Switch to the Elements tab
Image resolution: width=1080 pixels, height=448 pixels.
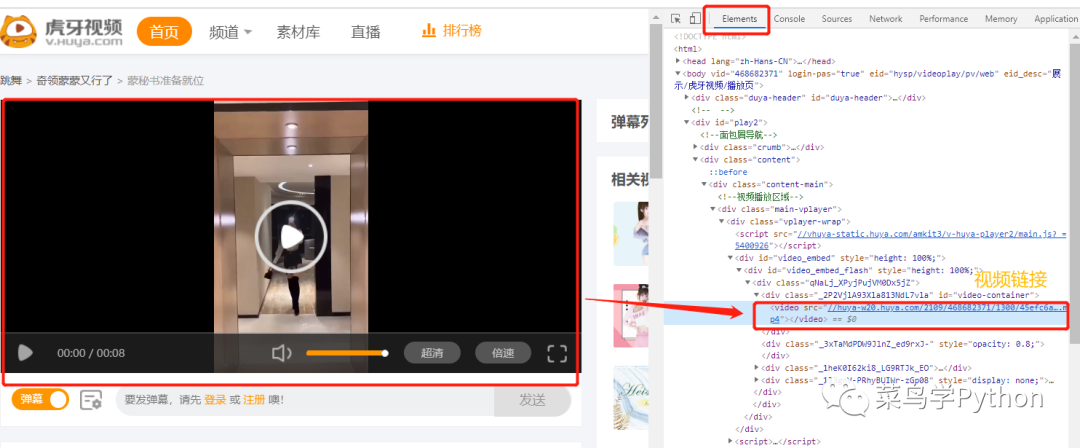(740, 19)
